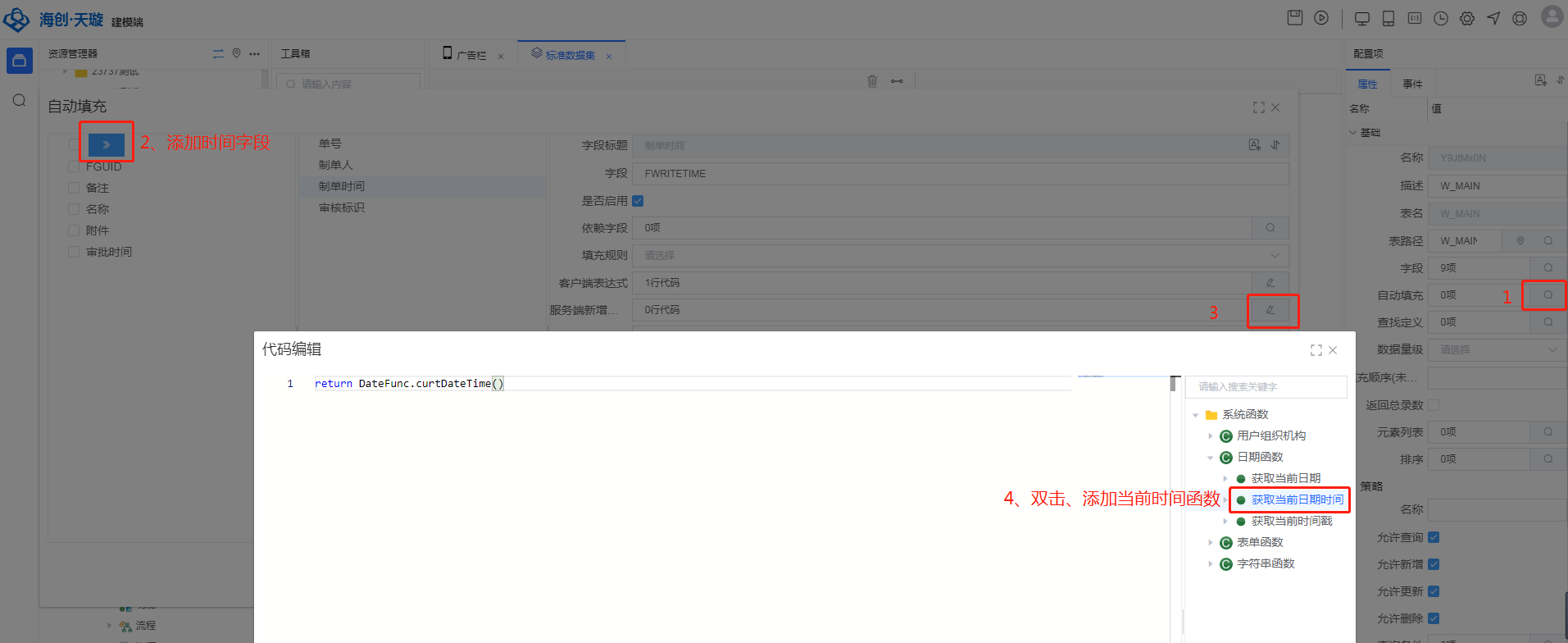Click the search icon in left sidebar
1568x643 pixels.
click(x=19, y=100)
